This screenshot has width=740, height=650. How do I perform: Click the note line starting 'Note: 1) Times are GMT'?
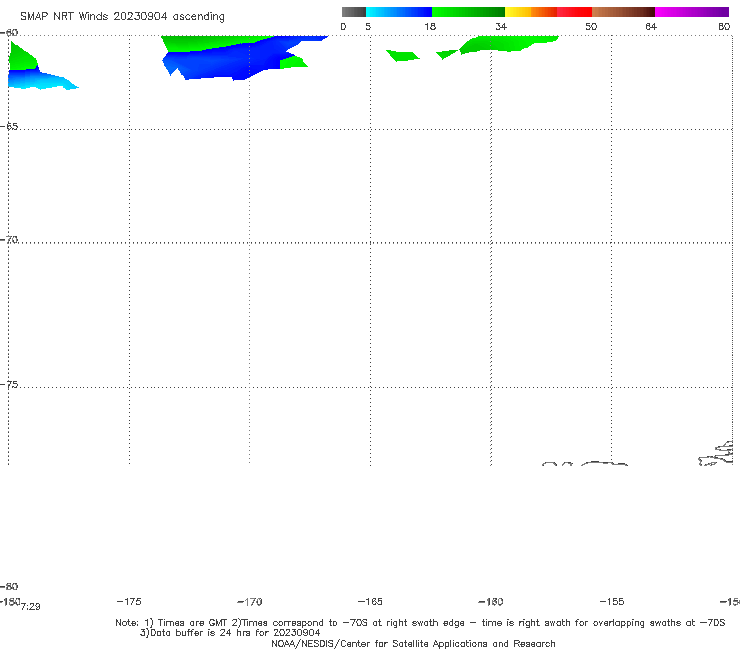tap(420, 623)
